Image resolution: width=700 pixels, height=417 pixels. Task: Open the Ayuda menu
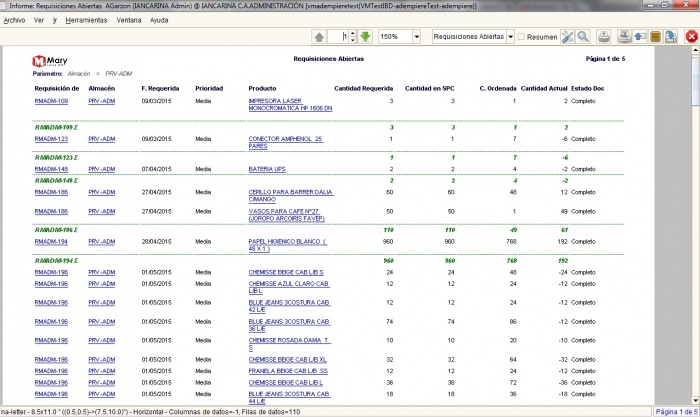pos(159,20)
